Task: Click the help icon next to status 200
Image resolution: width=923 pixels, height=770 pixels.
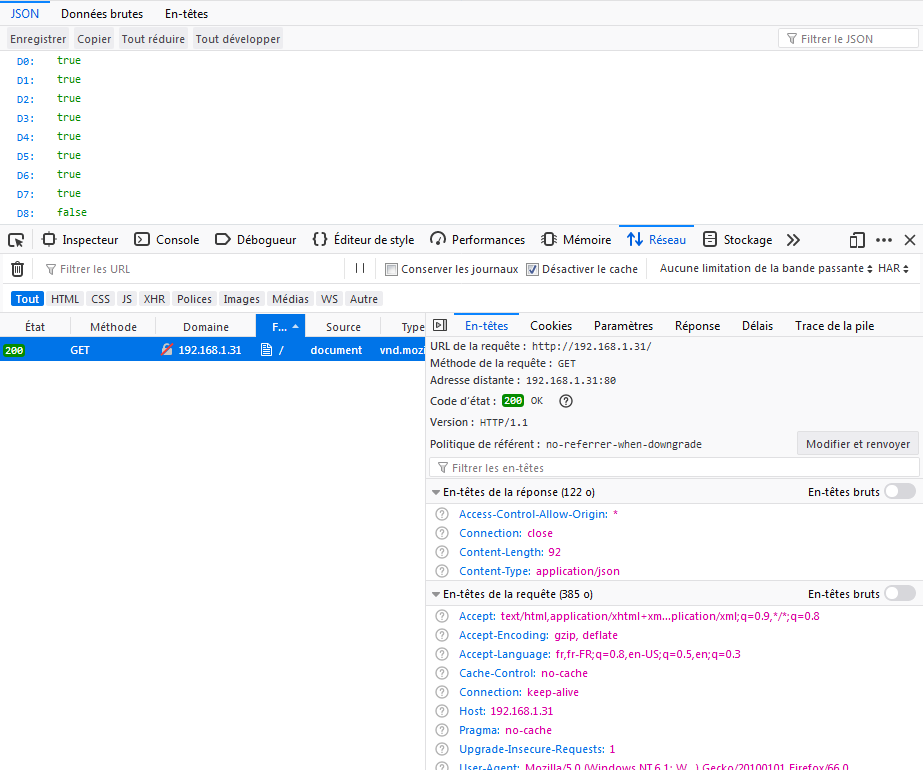Action: coord(565,400)
